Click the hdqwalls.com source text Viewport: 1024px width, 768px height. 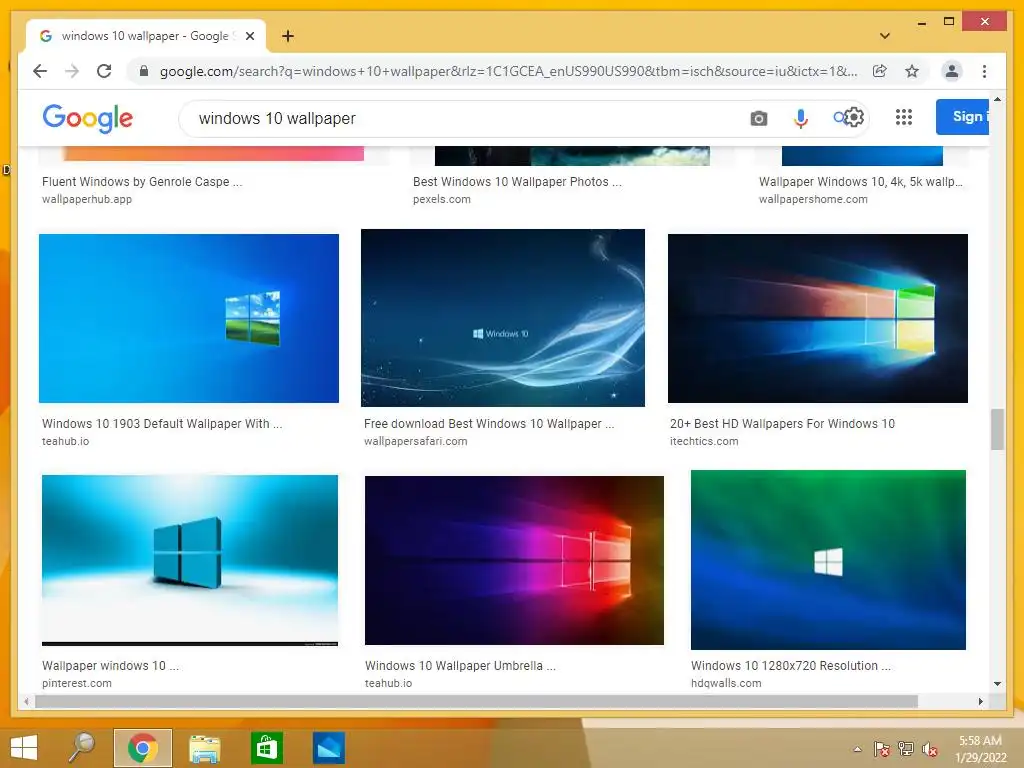point(726,683)
